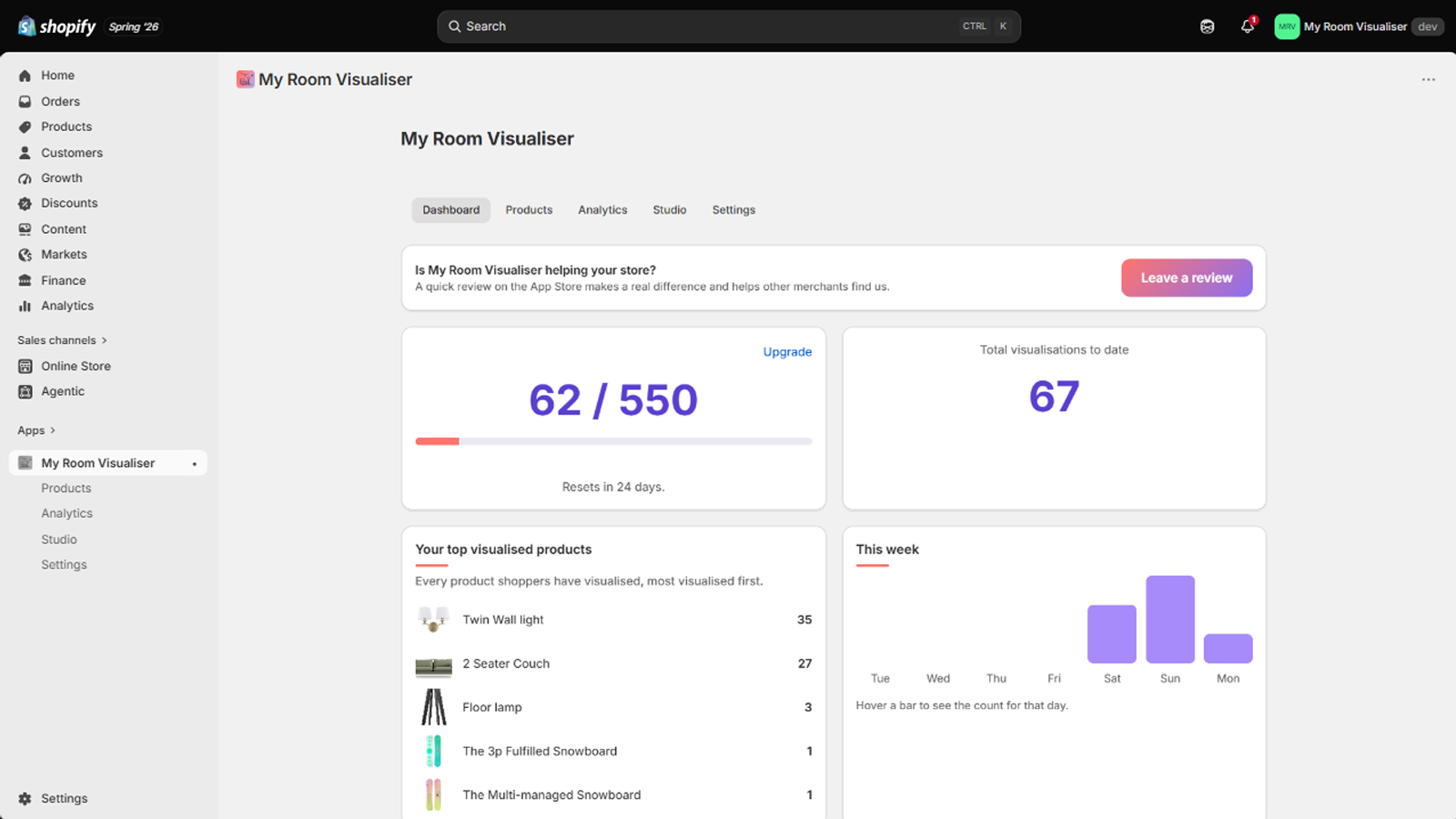
Task: Open Orders via its inbox icon
Action: point(25,101)
